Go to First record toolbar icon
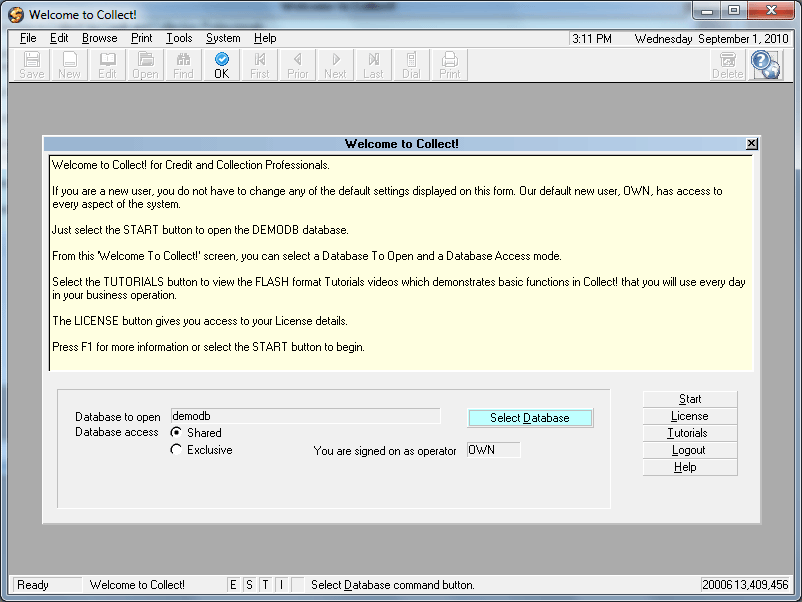This screenshot has height=602, width=802. (x=259, y=65)
